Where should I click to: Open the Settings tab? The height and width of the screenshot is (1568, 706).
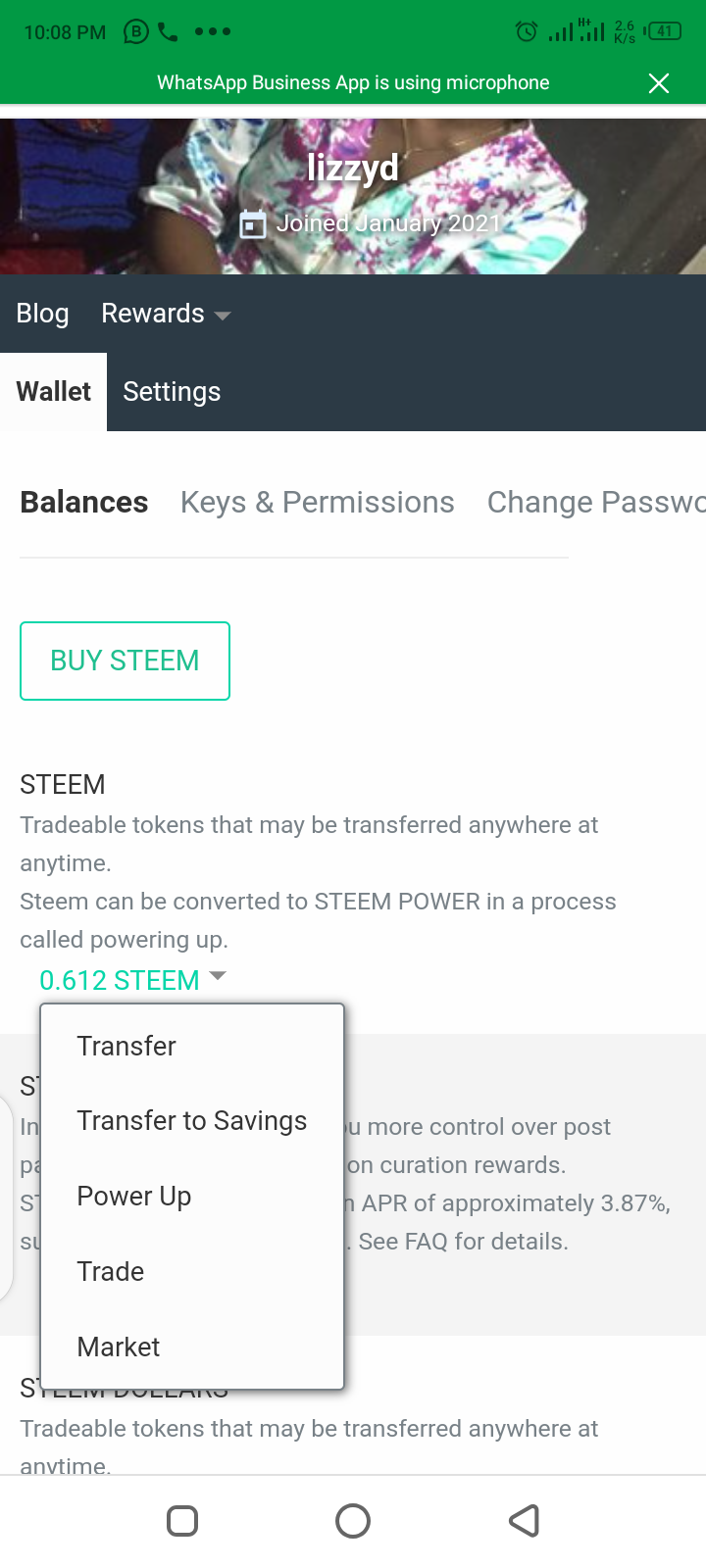(x=172, y=392)
